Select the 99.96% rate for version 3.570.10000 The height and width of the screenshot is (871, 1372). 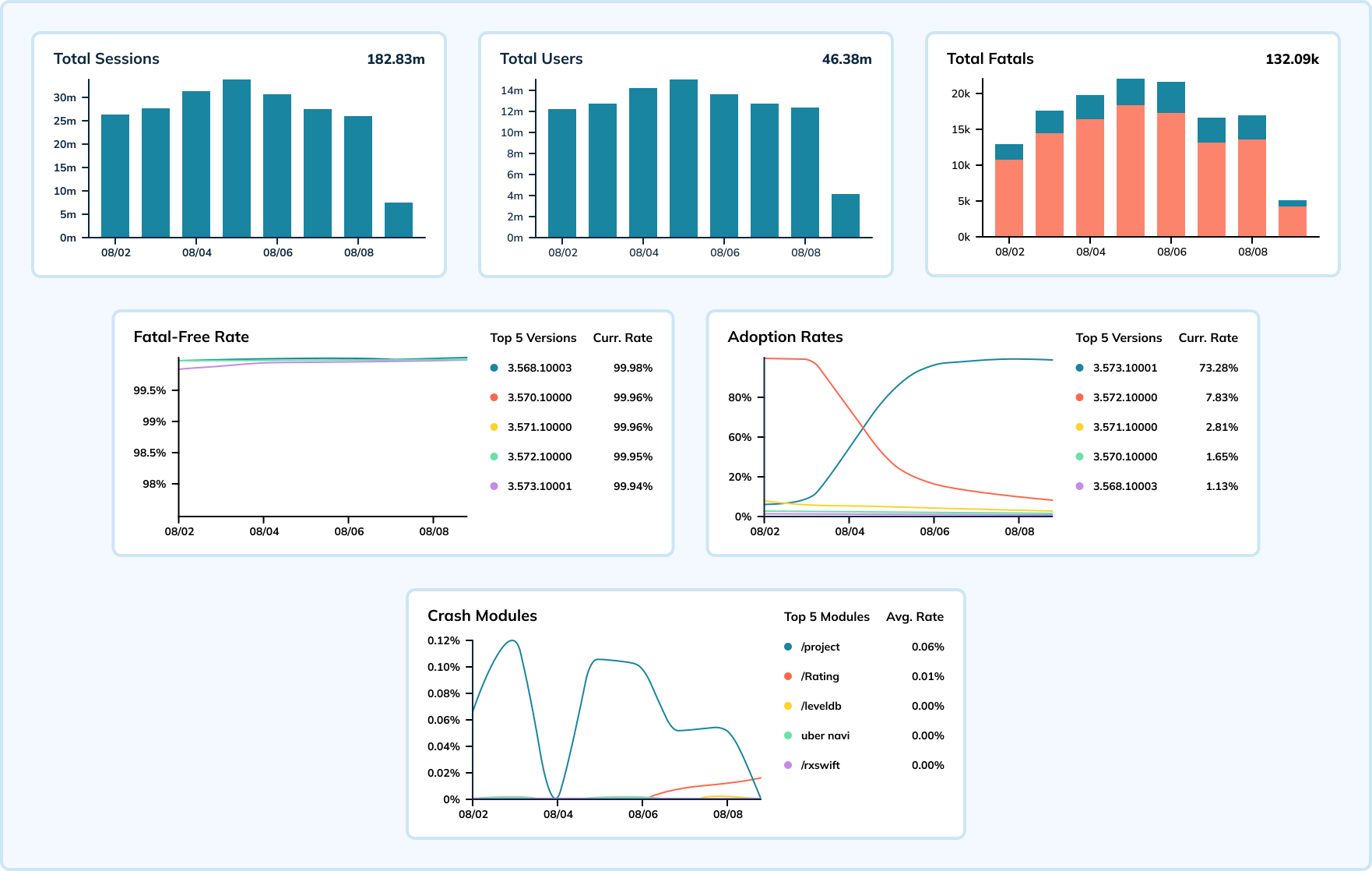(x=633, y=397)
